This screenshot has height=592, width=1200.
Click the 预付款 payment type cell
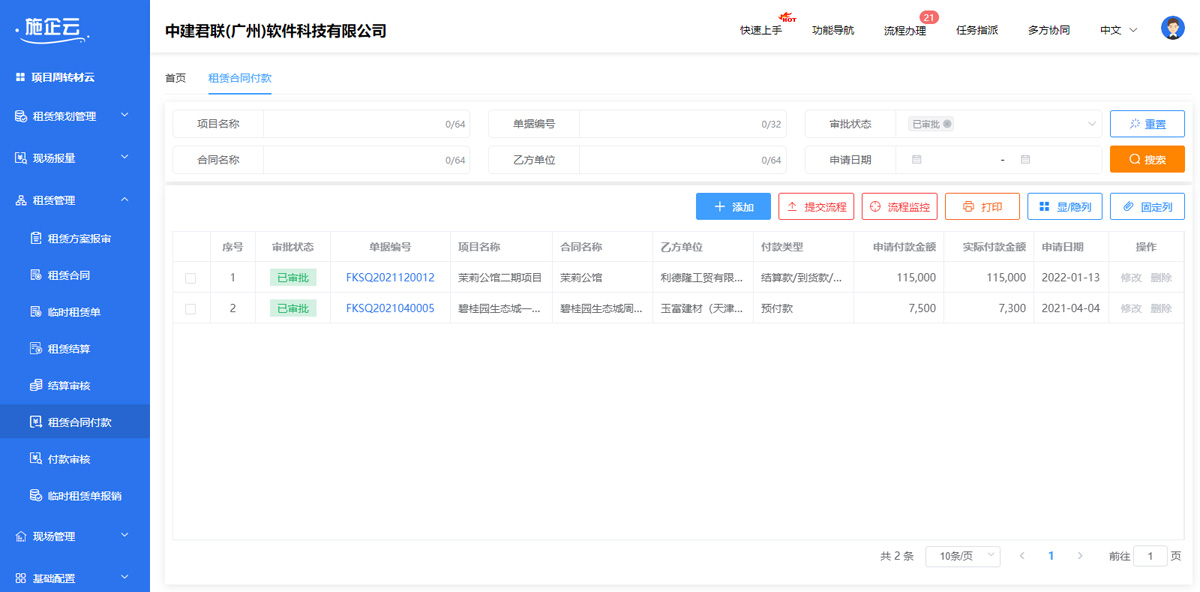pos(777,309)
